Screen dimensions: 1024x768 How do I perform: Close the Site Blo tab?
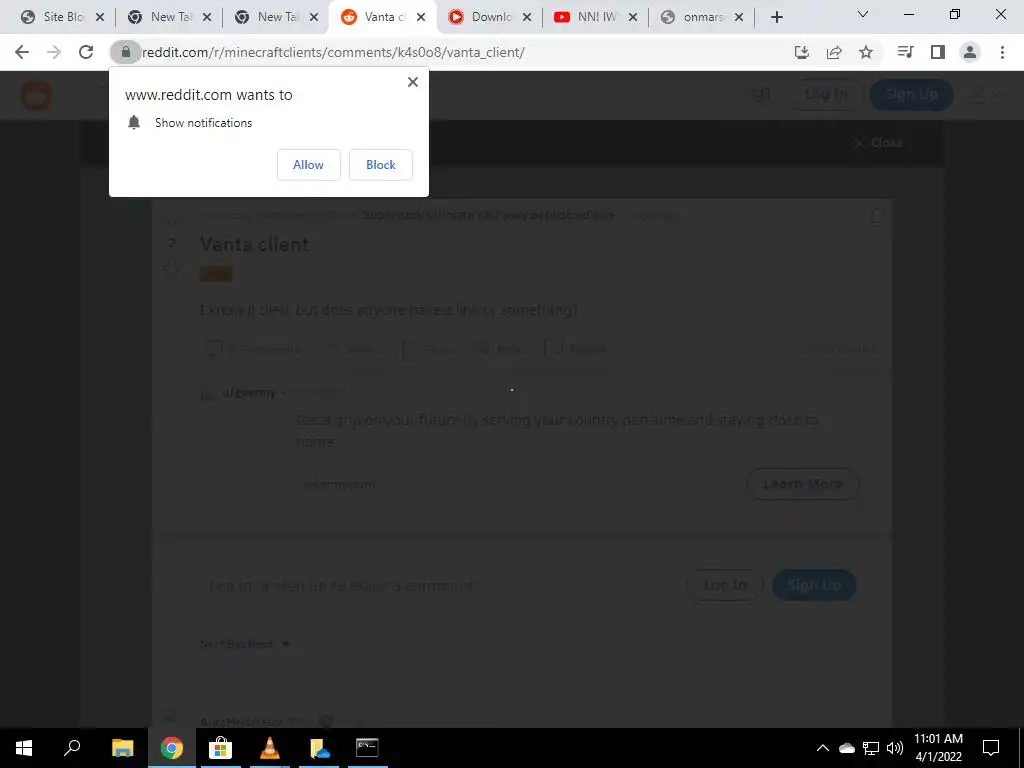pyautogui.click(x=100, y=18)
